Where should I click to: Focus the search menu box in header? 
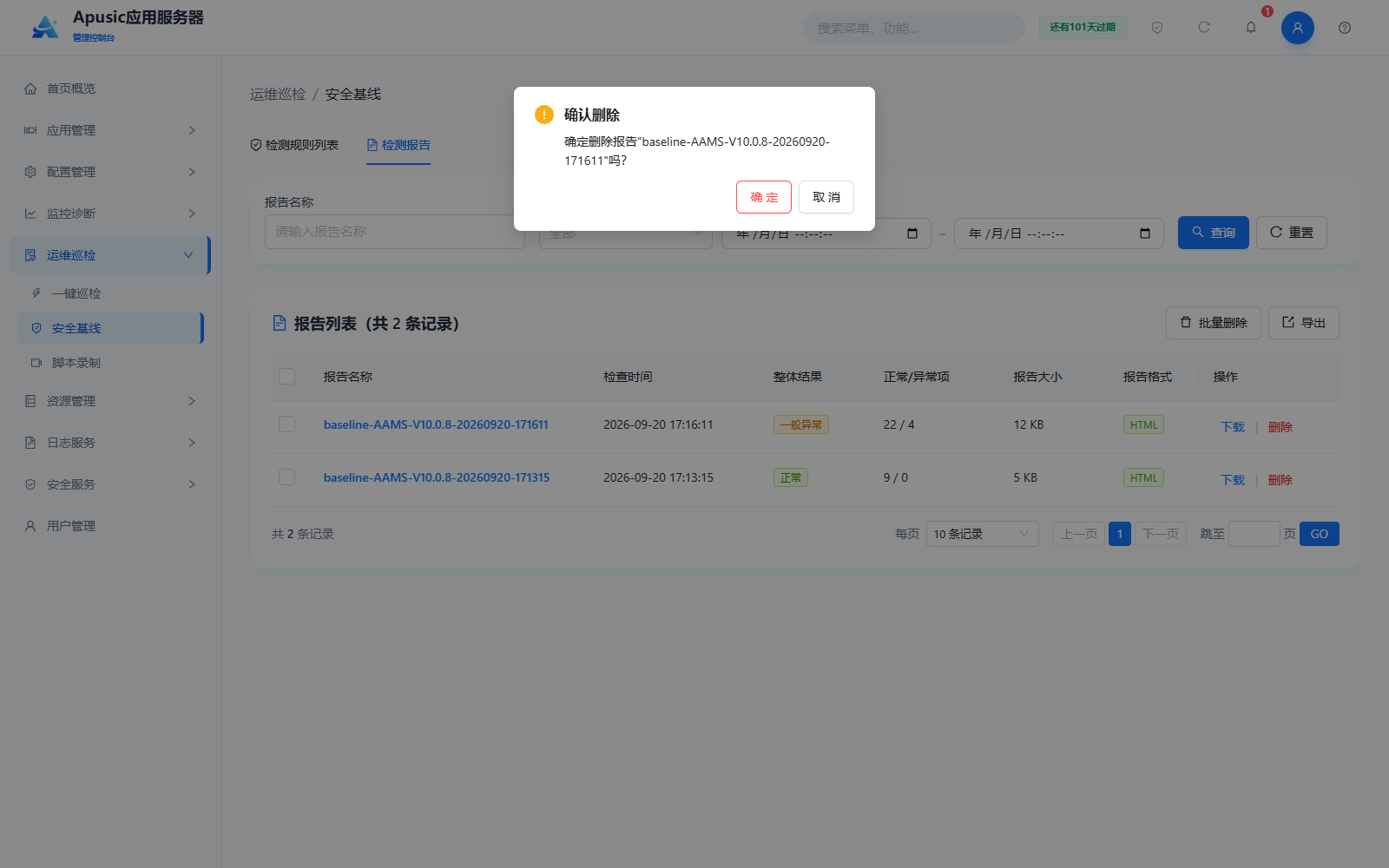click(x=914, y=28)
